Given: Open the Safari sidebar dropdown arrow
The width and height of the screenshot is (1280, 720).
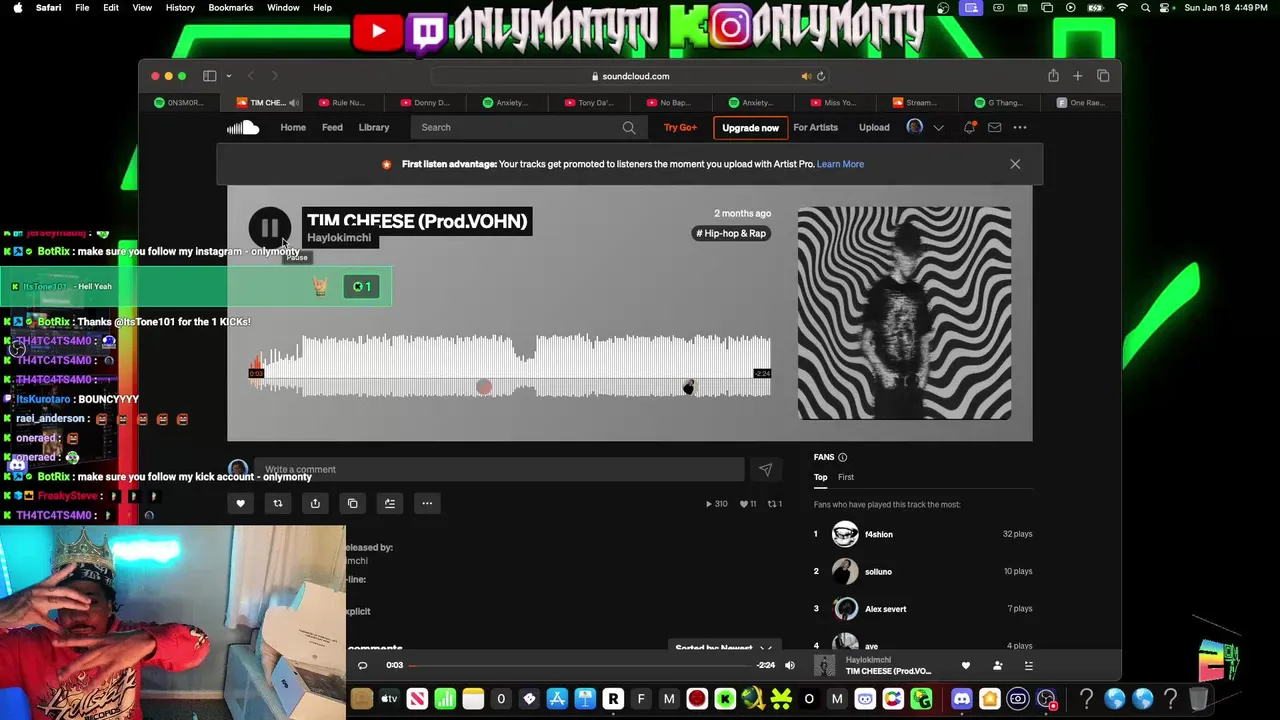Looking at the screenshot, I should pyautogui.click(x=228, y=76).
